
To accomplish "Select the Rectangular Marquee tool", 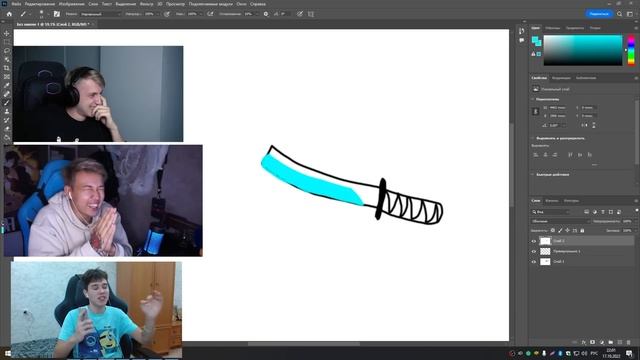I will click(7, 42).
